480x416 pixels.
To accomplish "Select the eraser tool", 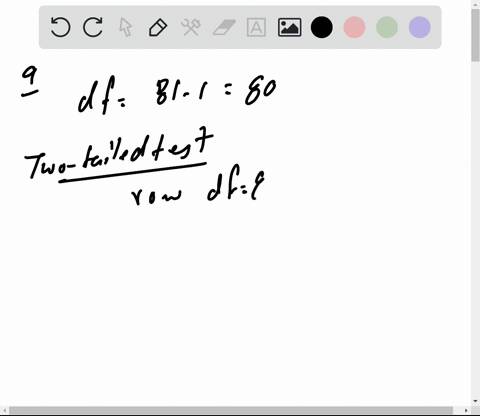I will (224, 27).
